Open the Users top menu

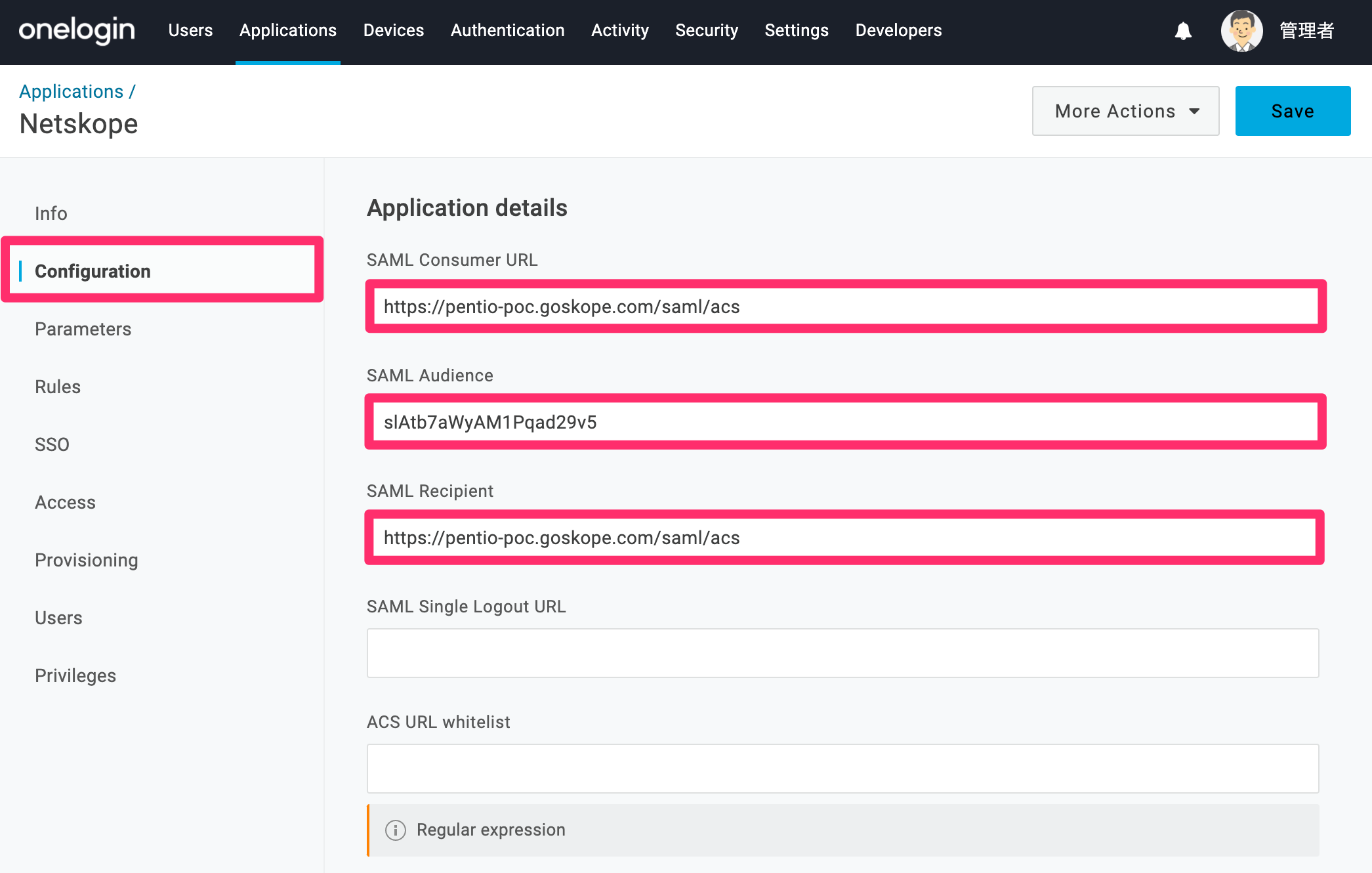190,30
